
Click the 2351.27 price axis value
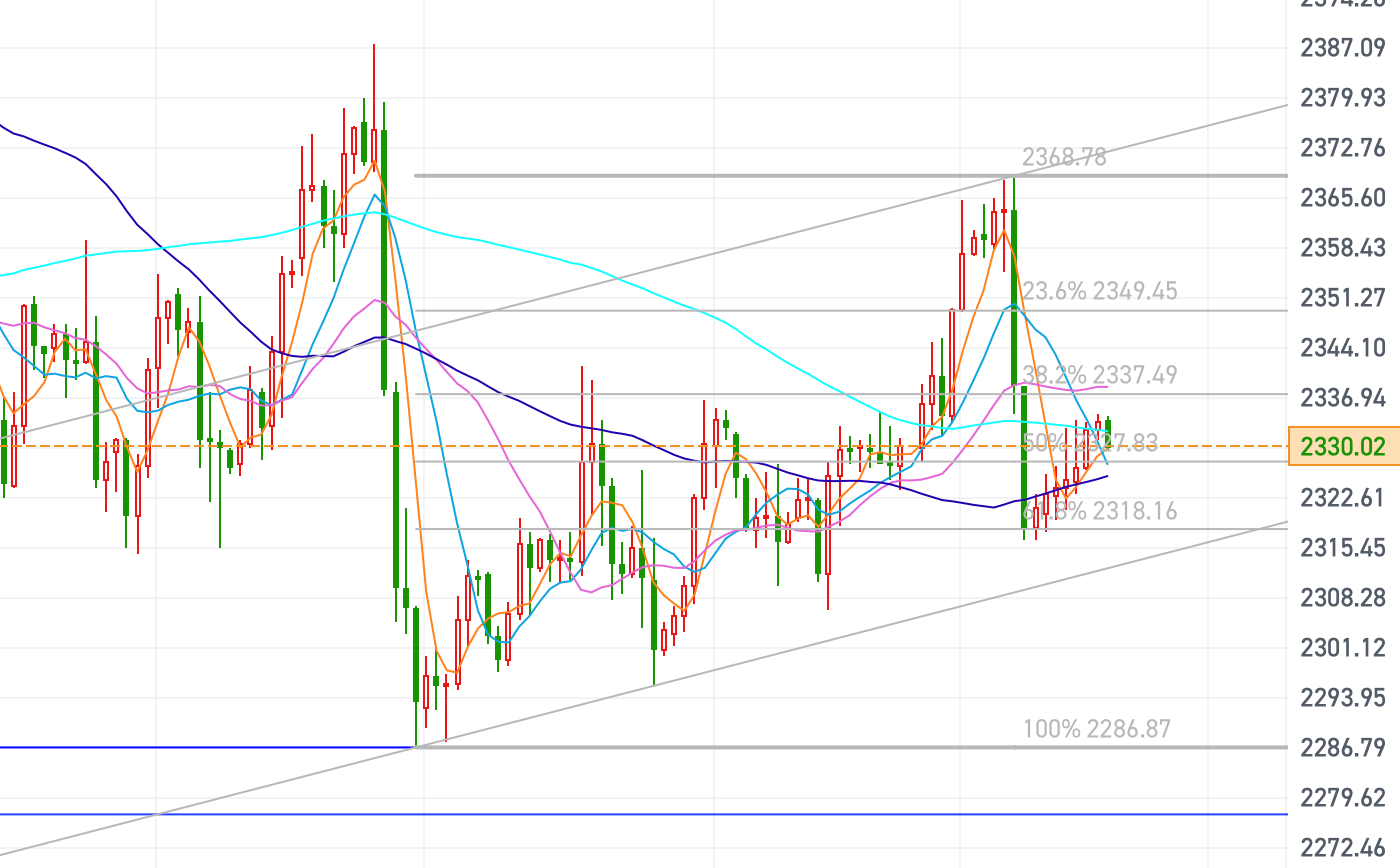pyautogui.click(x=1343, y=297)
